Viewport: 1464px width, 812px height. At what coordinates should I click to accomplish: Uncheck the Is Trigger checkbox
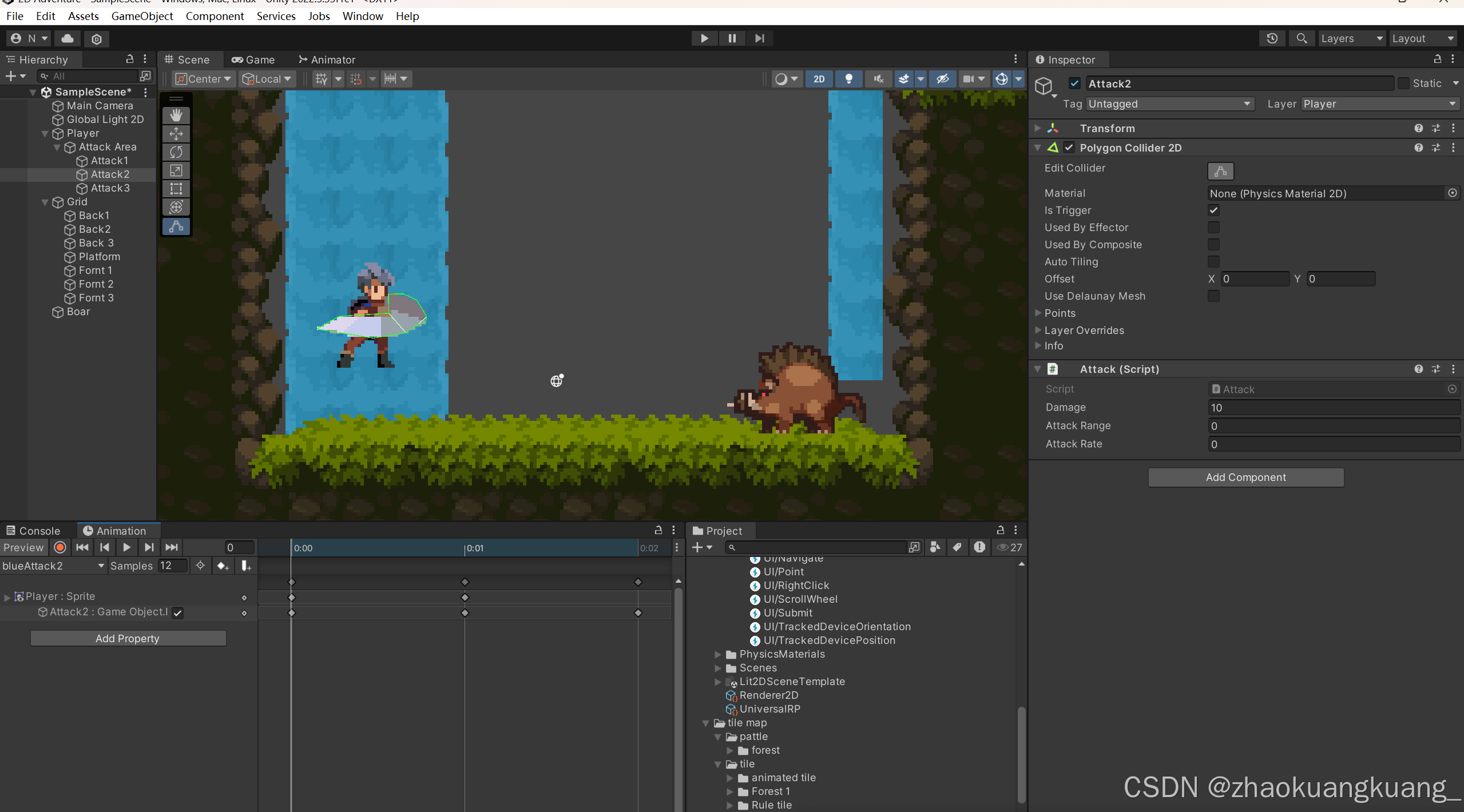tap(1213, 210)
